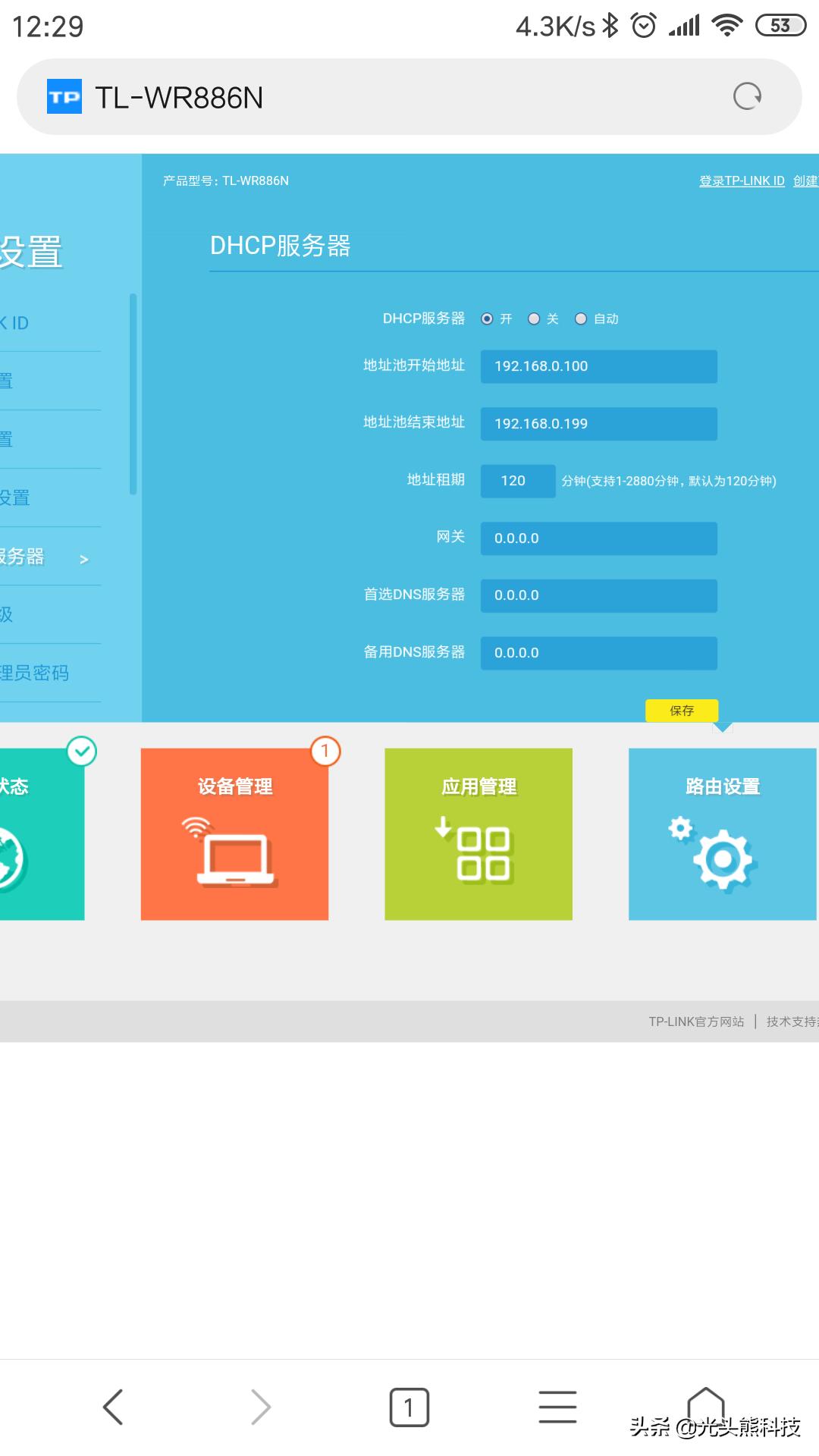Open 技术支持 footer link
Screen dimensions: 819x1456
[x=792, y=1021]
